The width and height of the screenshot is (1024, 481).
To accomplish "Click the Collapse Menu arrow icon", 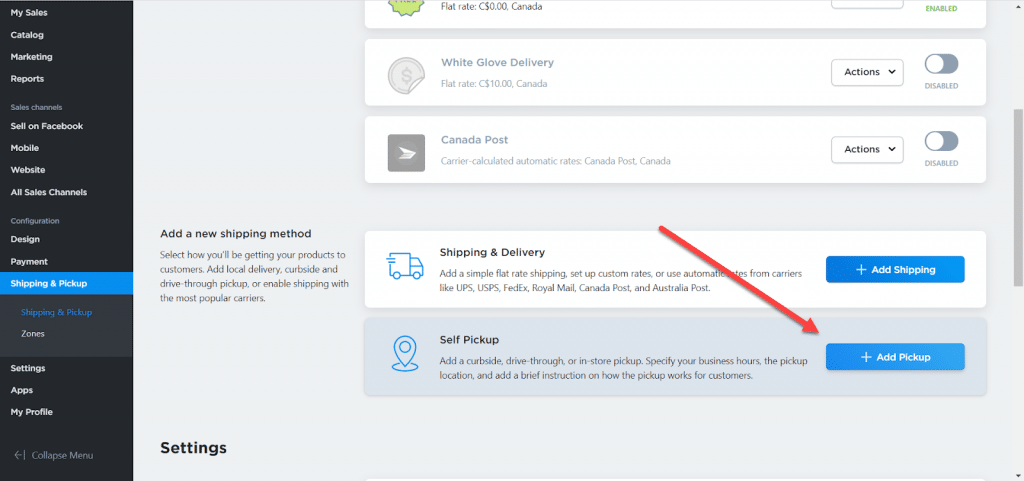I will (20, 456).
